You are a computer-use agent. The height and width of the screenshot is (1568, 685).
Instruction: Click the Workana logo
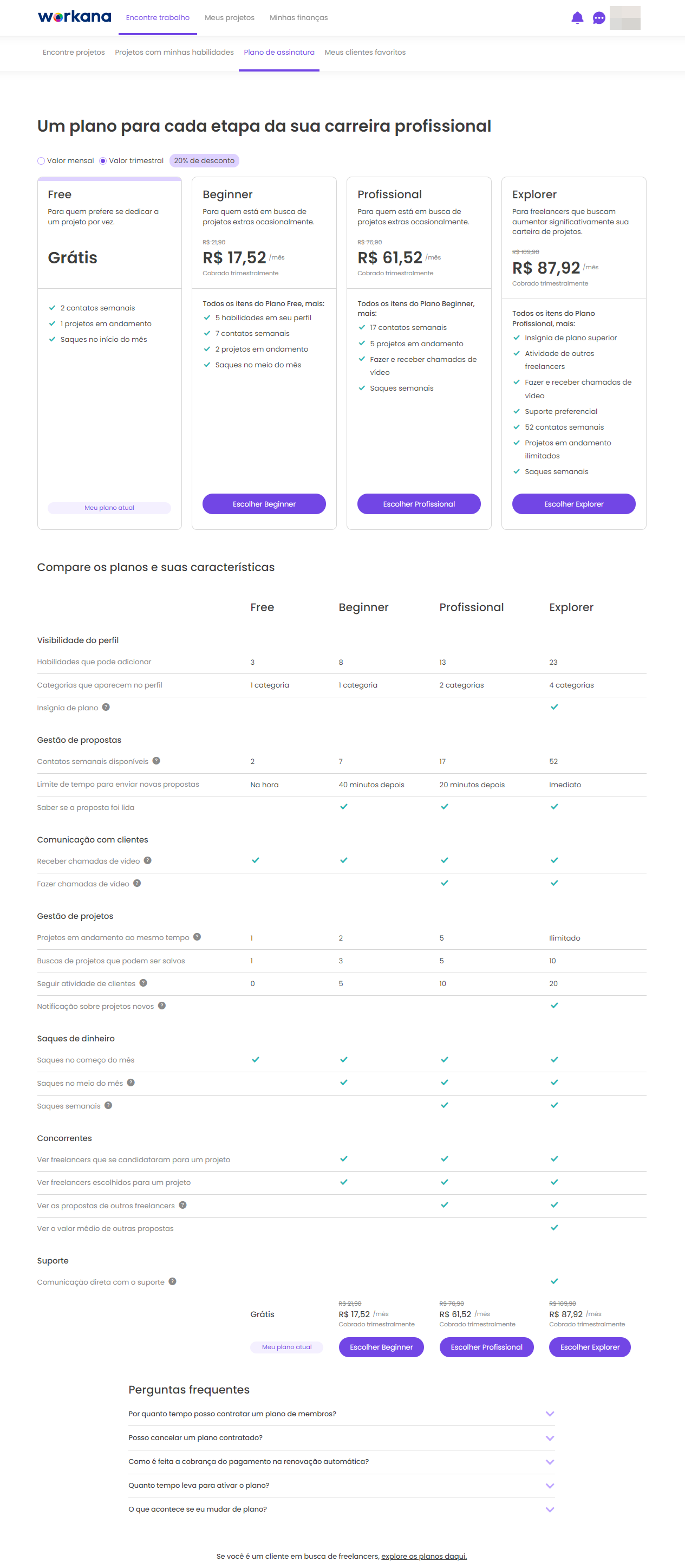pyautogui.click(x=74, y=17)
